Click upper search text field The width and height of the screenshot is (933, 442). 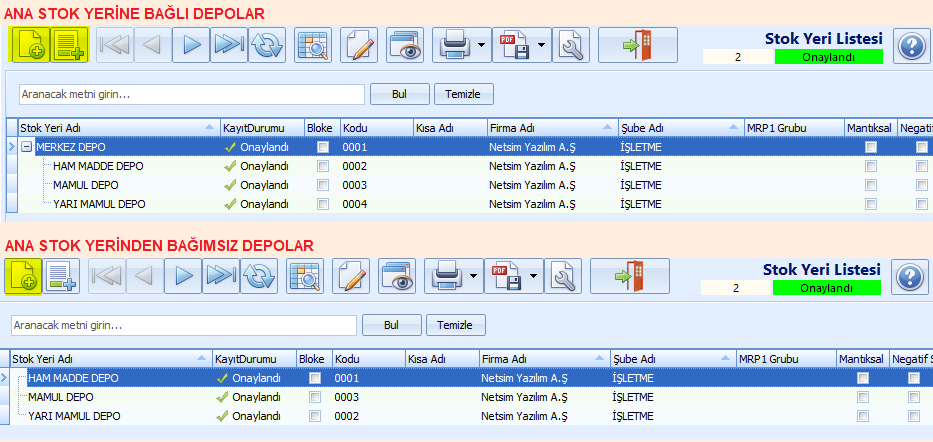click(x=192, y=95)
